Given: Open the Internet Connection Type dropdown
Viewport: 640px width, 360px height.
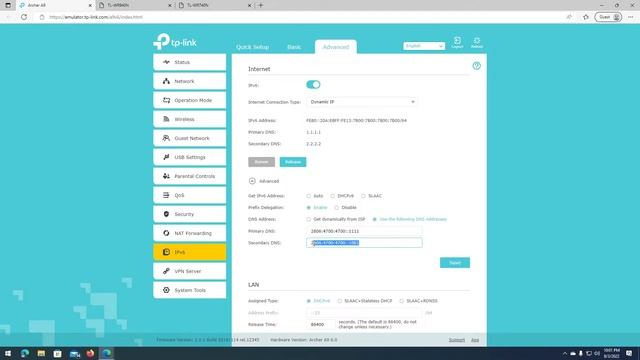Looking at the screenshot, I should point(362,102).
